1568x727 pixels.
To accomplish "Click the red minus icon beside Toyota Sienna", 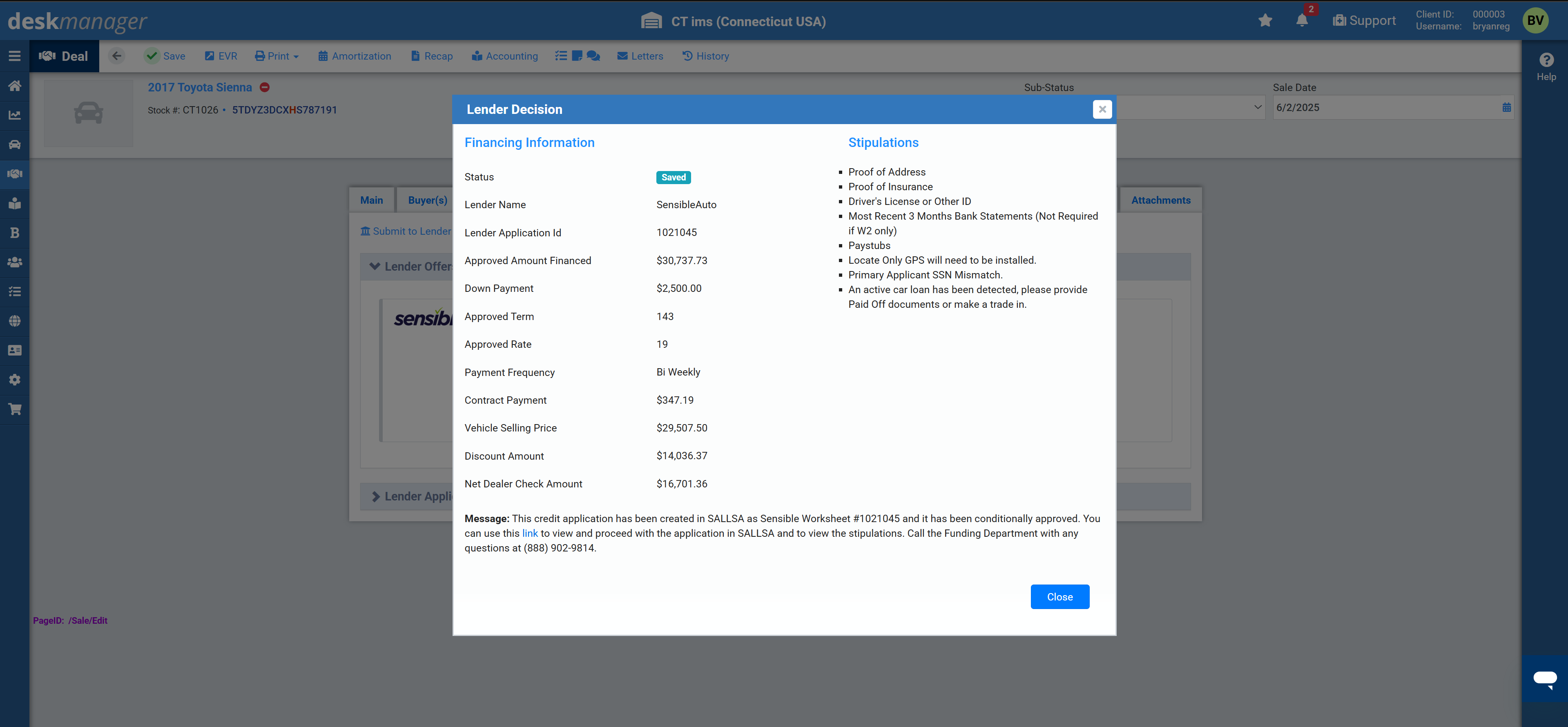I will click(x=264, y=87).
